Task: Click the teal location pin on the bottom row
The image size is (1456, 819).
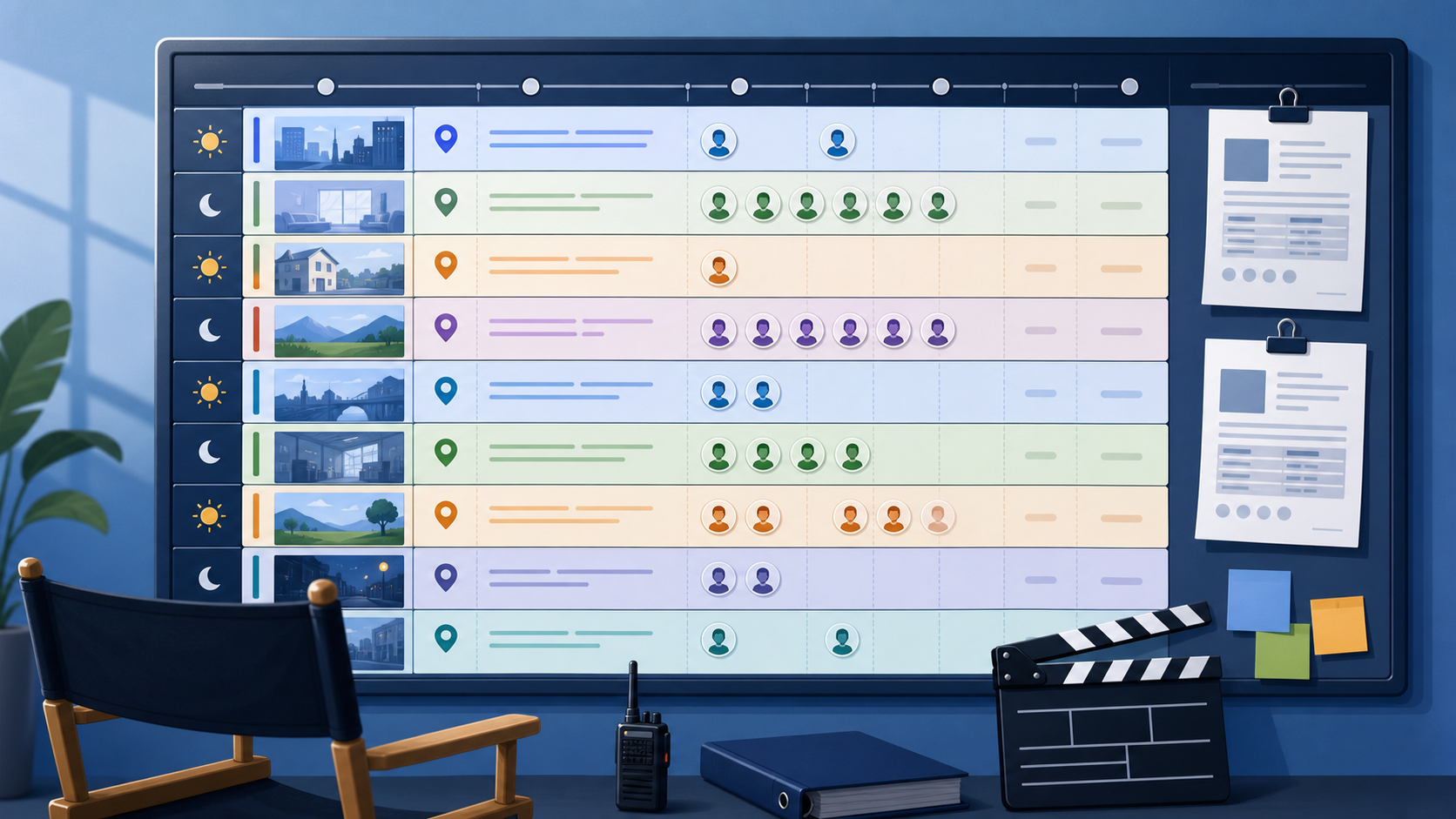Action: tap(446, 638)
